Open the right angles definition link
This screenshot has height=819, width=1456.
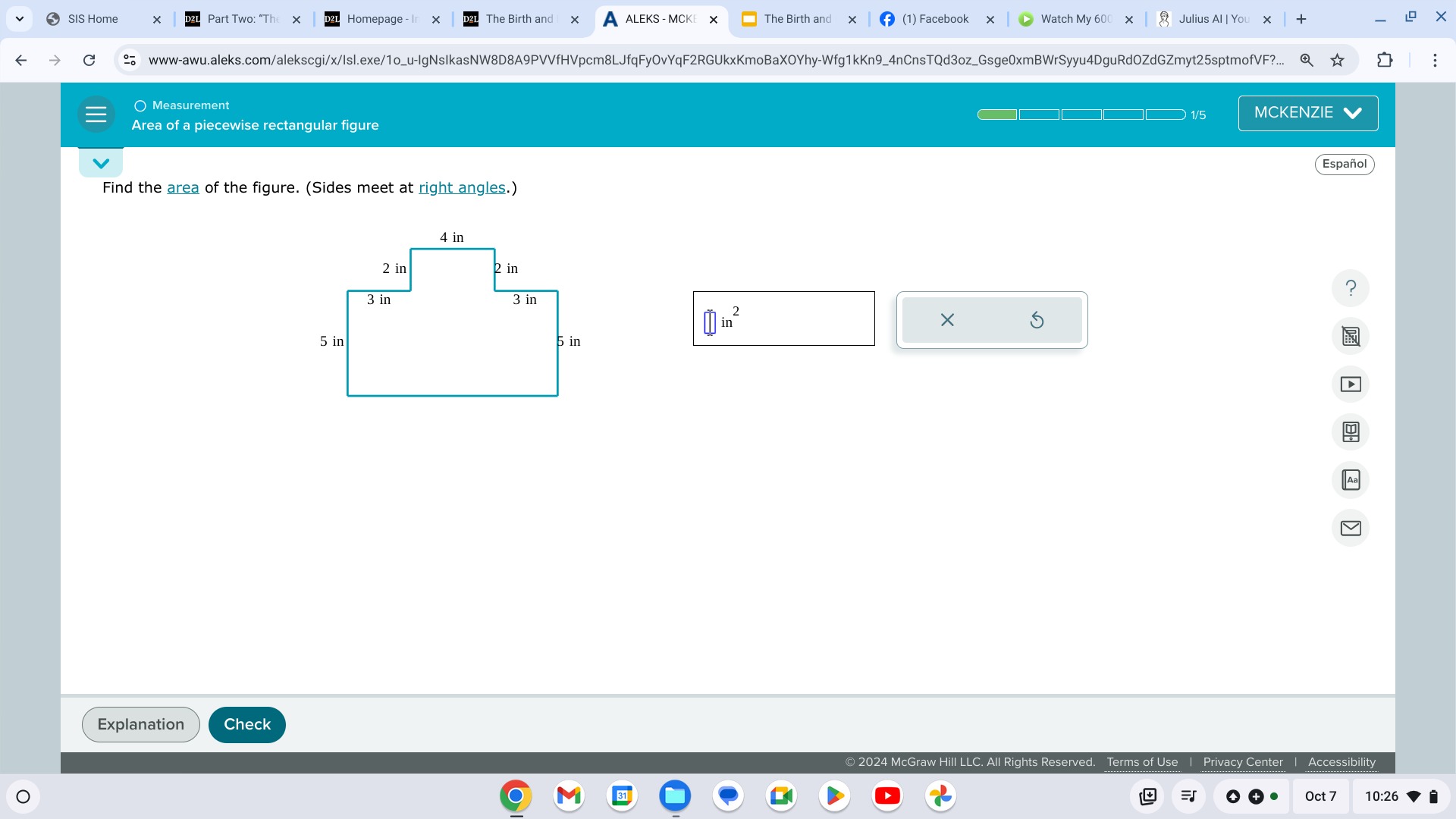[462, 187]
